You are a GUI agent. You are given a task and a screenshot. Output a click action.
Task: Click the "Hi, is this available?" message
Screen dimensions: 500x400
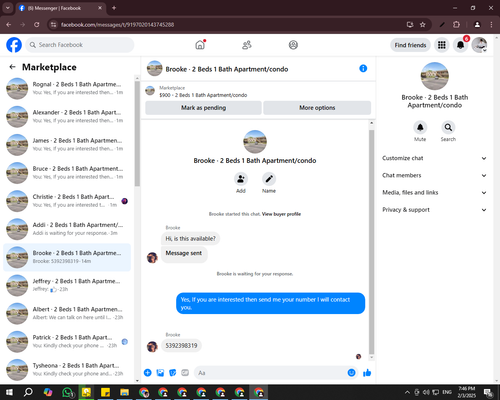click(190, 239)
